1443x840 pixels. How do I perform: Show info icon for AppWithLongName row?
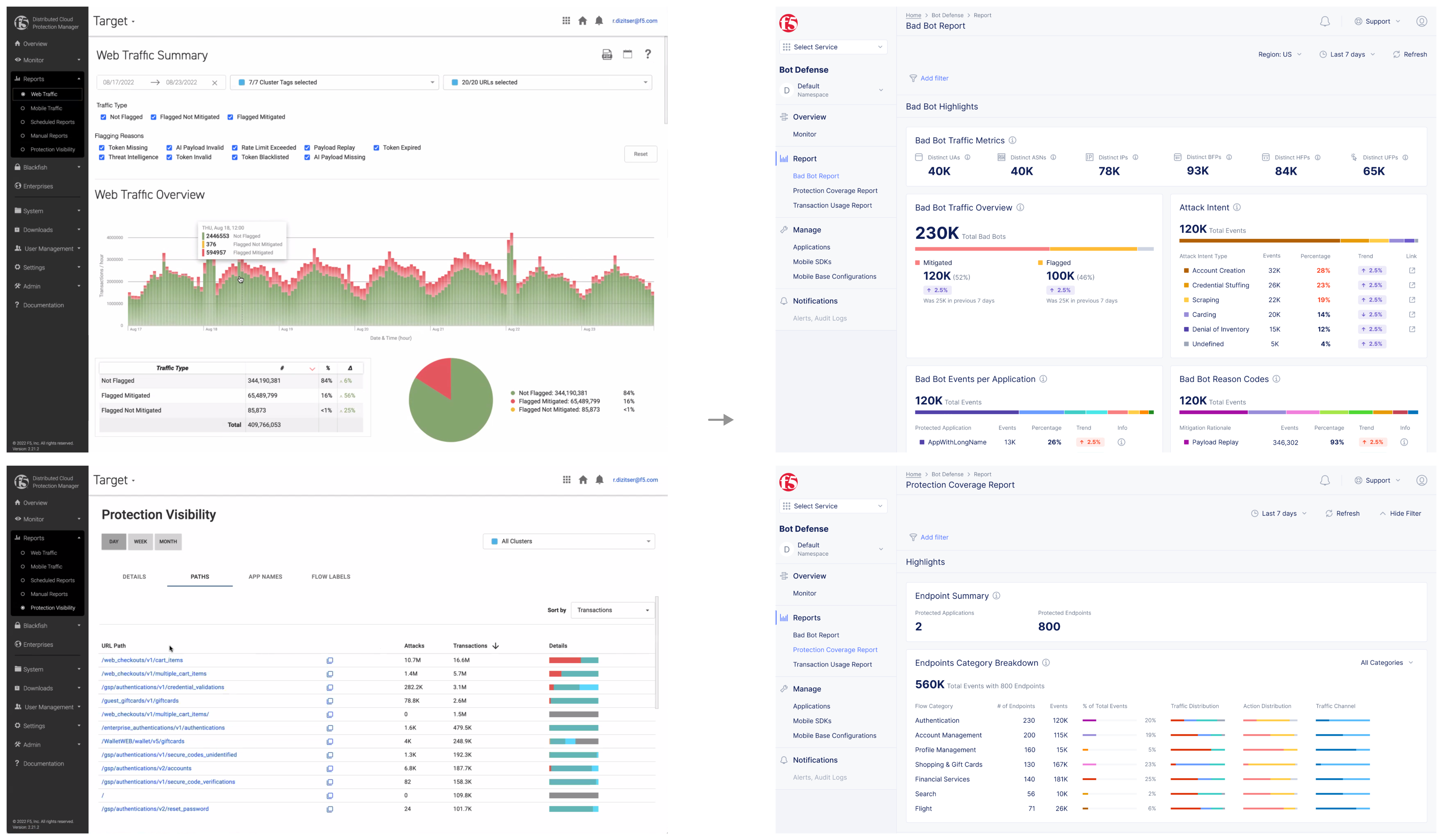point(1121,442)
